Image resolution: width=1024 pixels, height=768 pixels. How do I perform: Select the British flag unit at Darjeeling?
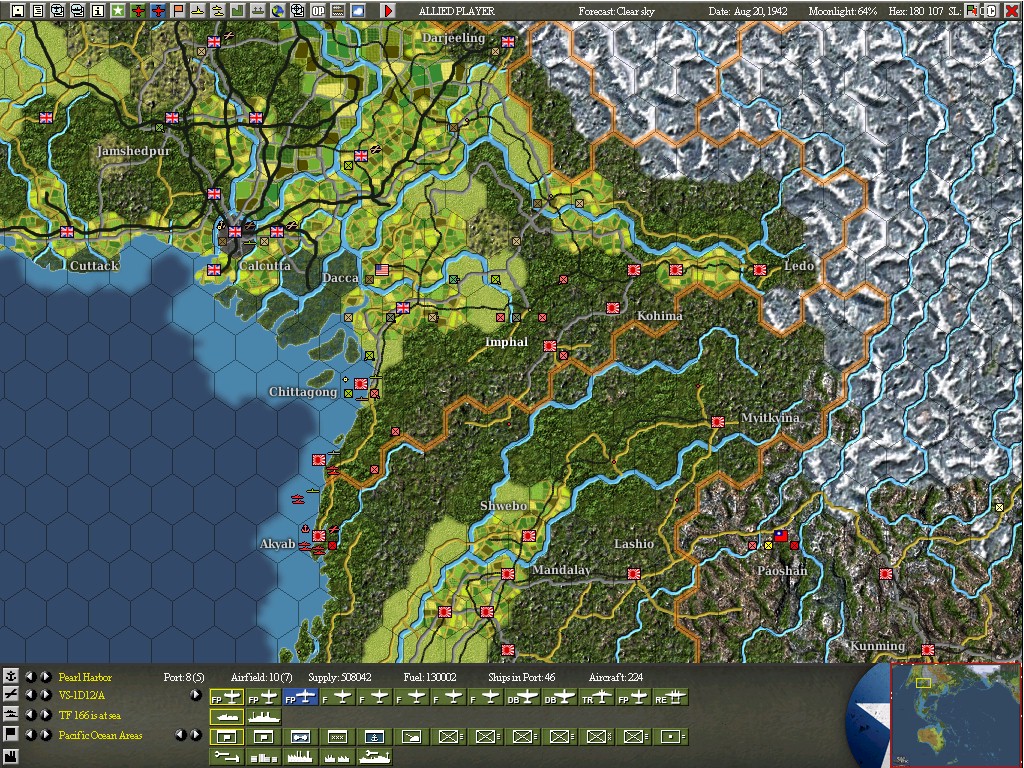[x=507, y=42]
